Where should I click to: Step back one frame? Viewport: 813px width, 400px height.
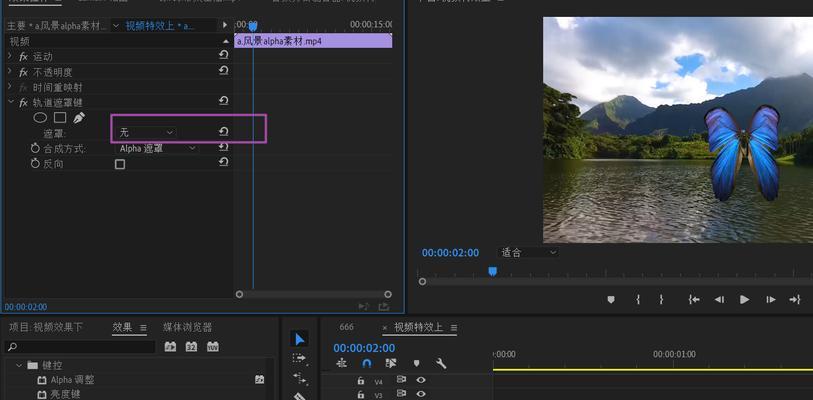point(719,299)
